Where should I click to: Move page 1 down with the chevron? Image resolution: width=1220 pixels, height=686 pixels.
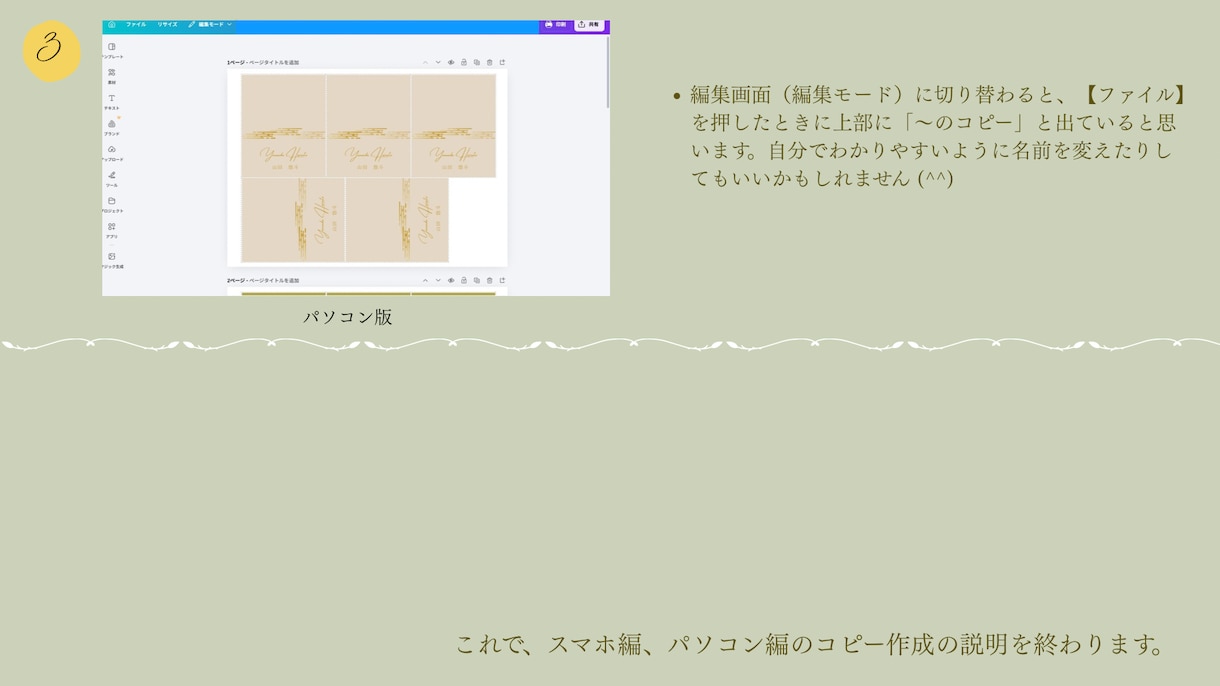click(x=438, y=62)
